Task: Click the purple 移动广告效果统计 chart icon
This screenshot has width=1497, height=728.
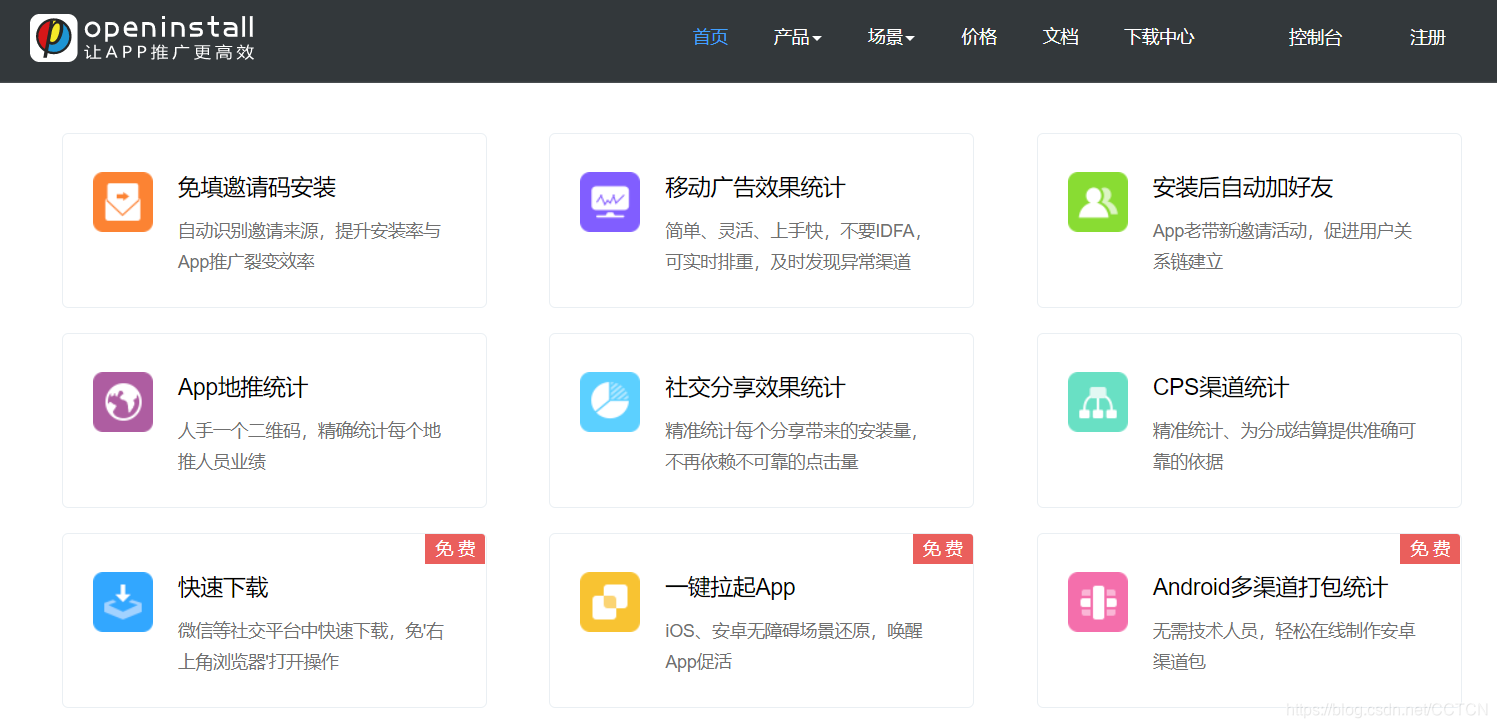Action: click(x=610, y=202)
